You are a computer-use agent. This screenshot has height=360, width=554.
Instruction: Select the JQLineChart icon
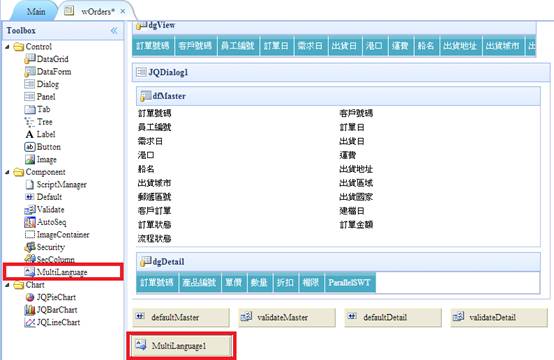30,322
